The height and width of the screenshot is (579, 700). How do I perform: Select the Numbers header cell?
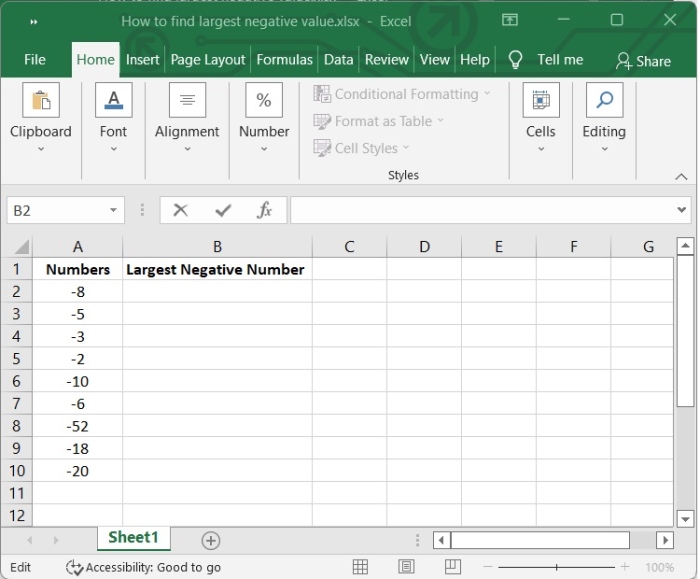(78, 269)
